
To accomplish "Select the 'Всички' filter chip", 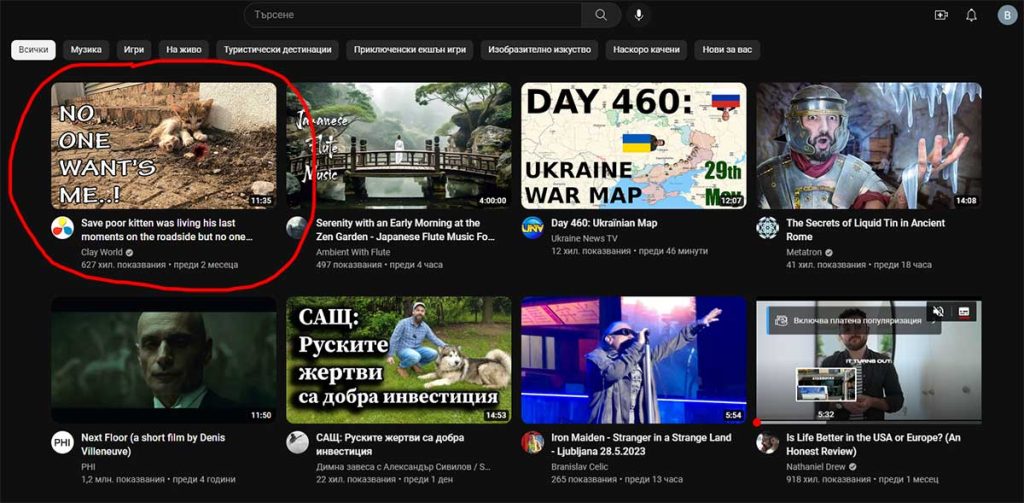I will [x=33, y=49].
